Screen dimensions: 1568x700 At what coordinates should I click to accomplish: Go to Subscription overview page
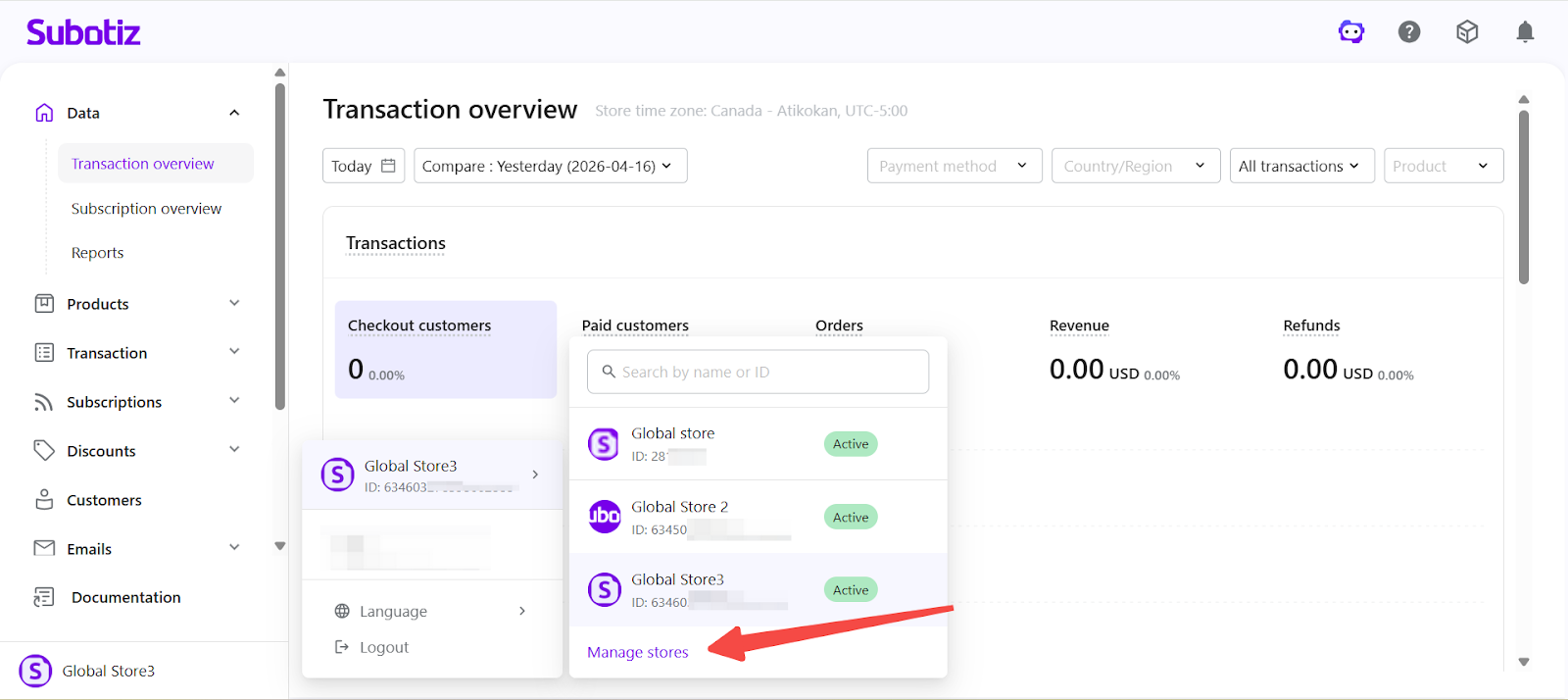(146, 209)
